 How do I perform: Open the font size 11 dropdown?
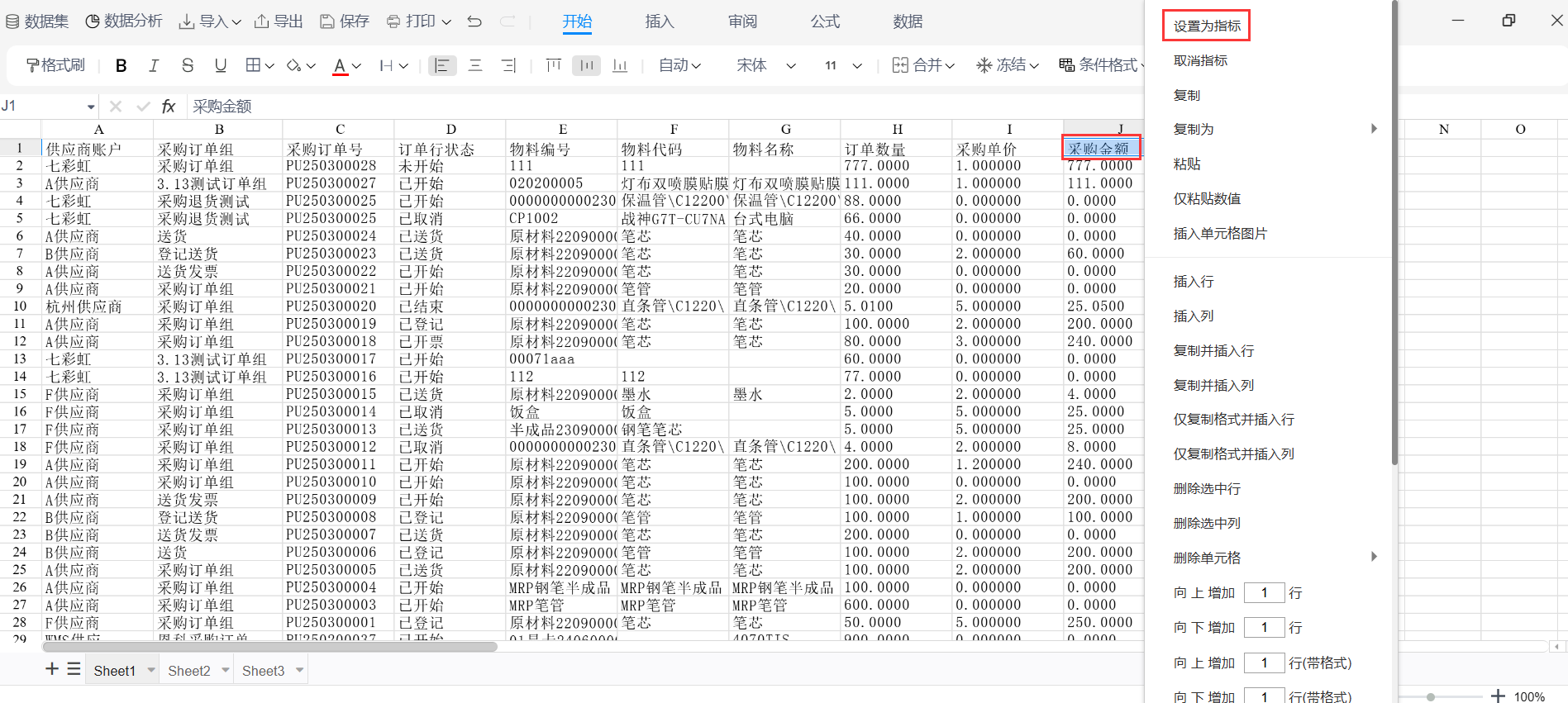(x=843, y=65)
